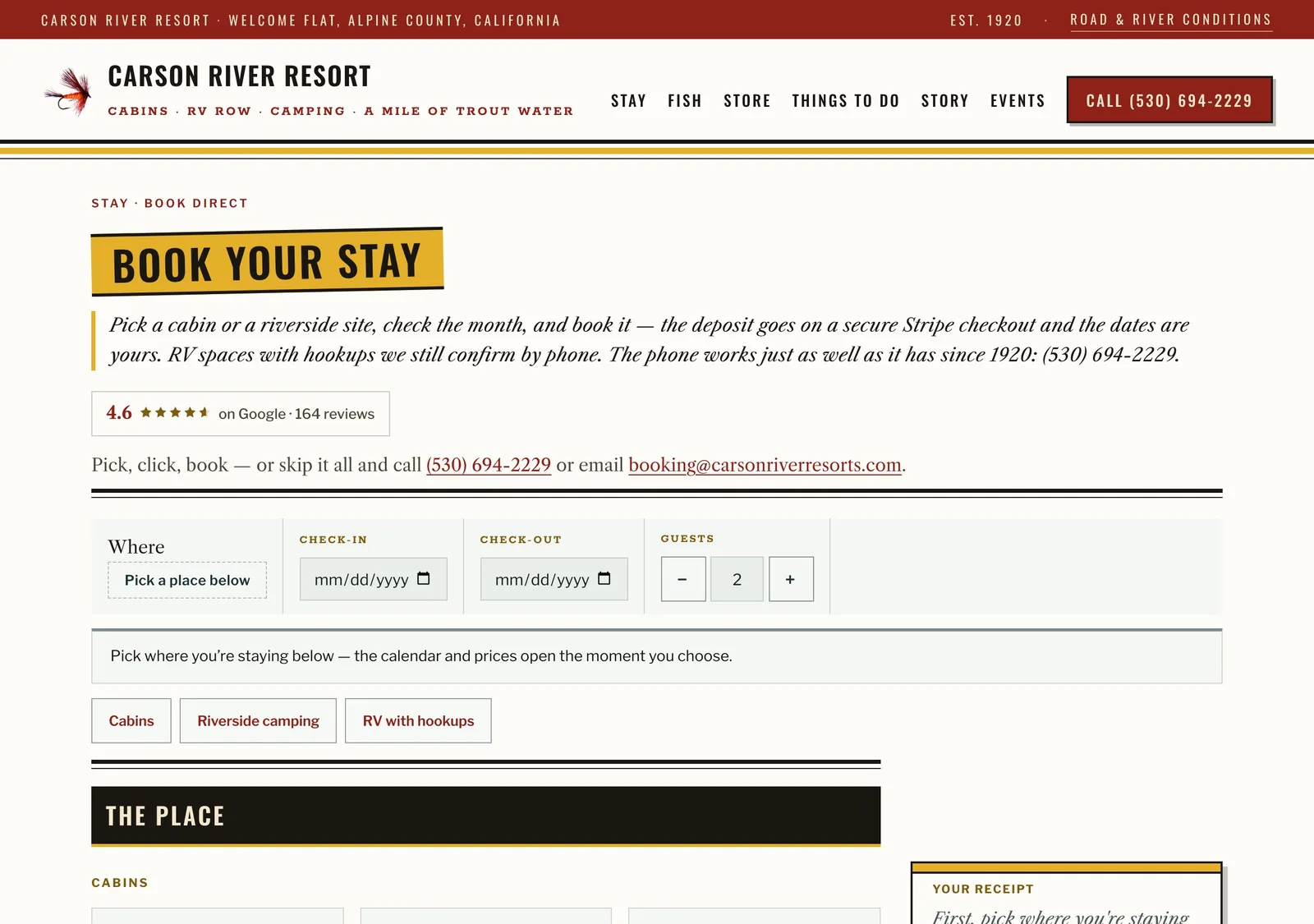The width and height of the screenshot is (1314, 924).
Task: Click the Guests label above the stepper
Action: [x=687, y=539]
